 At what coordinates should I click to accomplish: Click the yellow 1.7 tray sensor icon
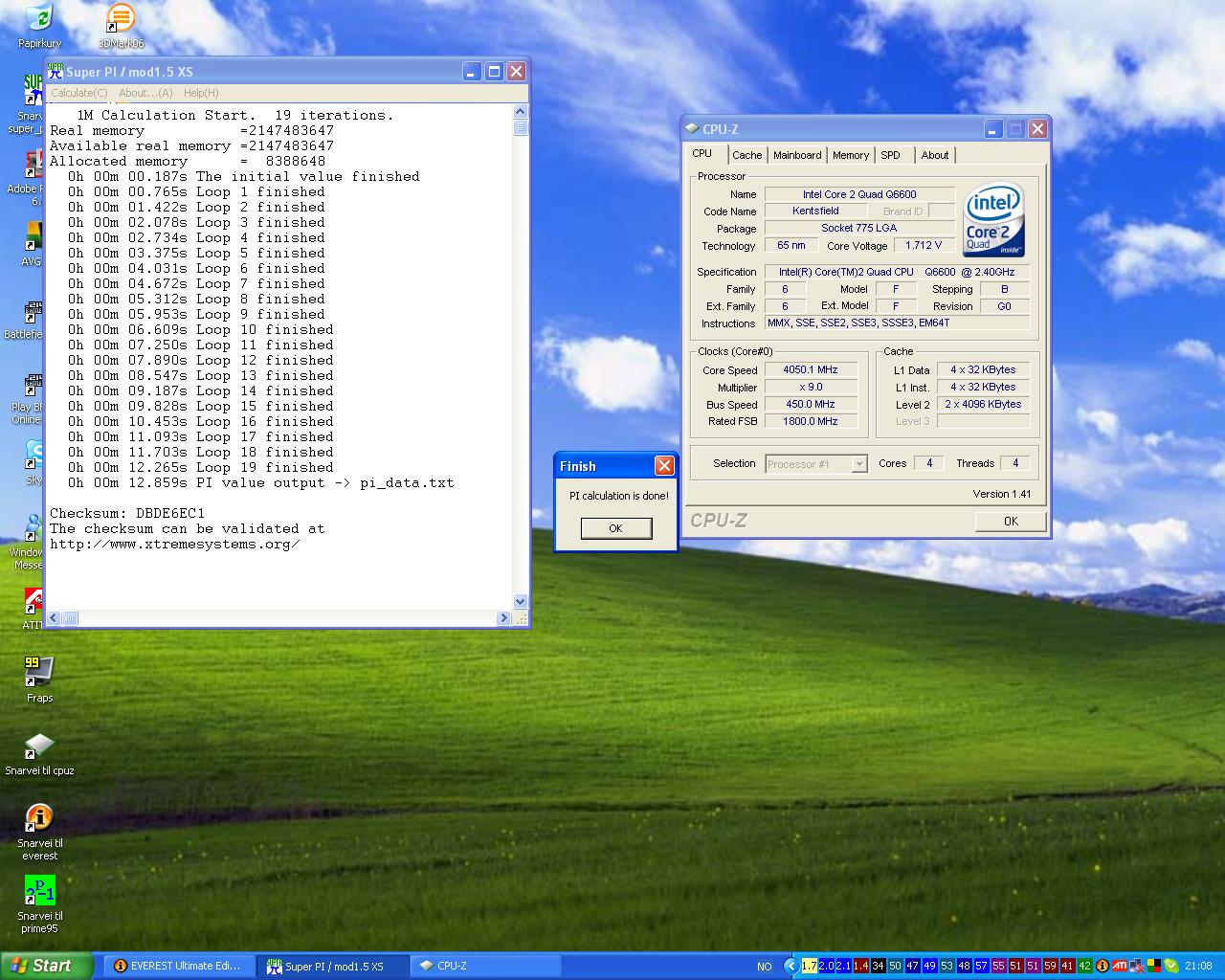[x=810, y=966]
